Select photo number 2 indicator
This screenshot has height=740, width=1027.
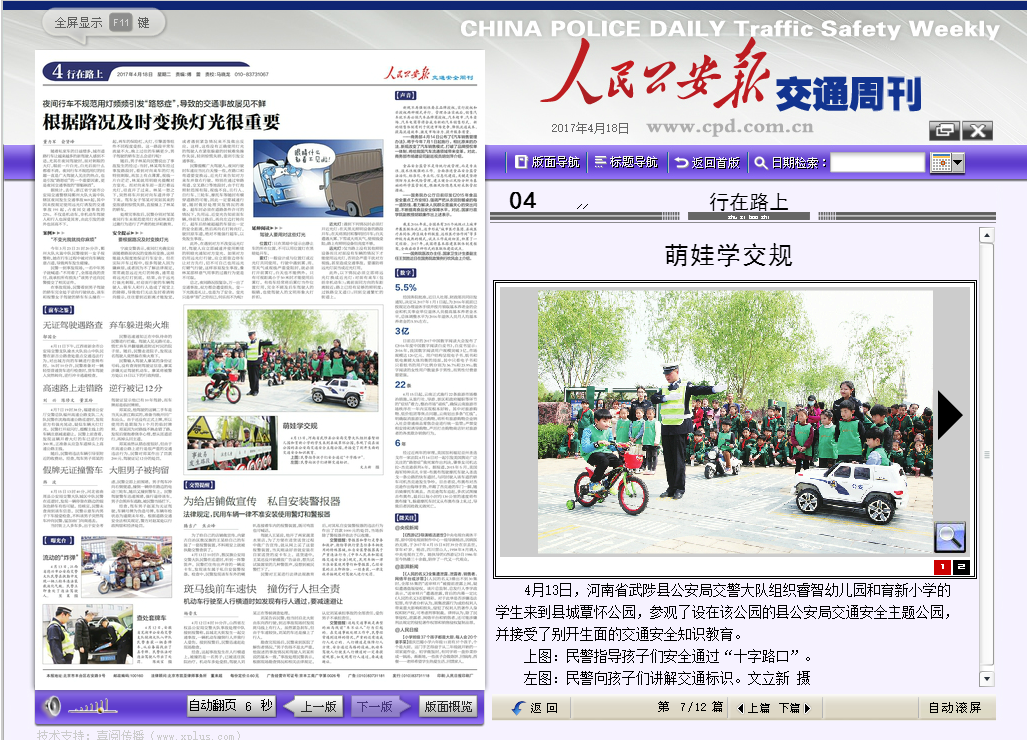pyautogui.click(x=961, y=567)
